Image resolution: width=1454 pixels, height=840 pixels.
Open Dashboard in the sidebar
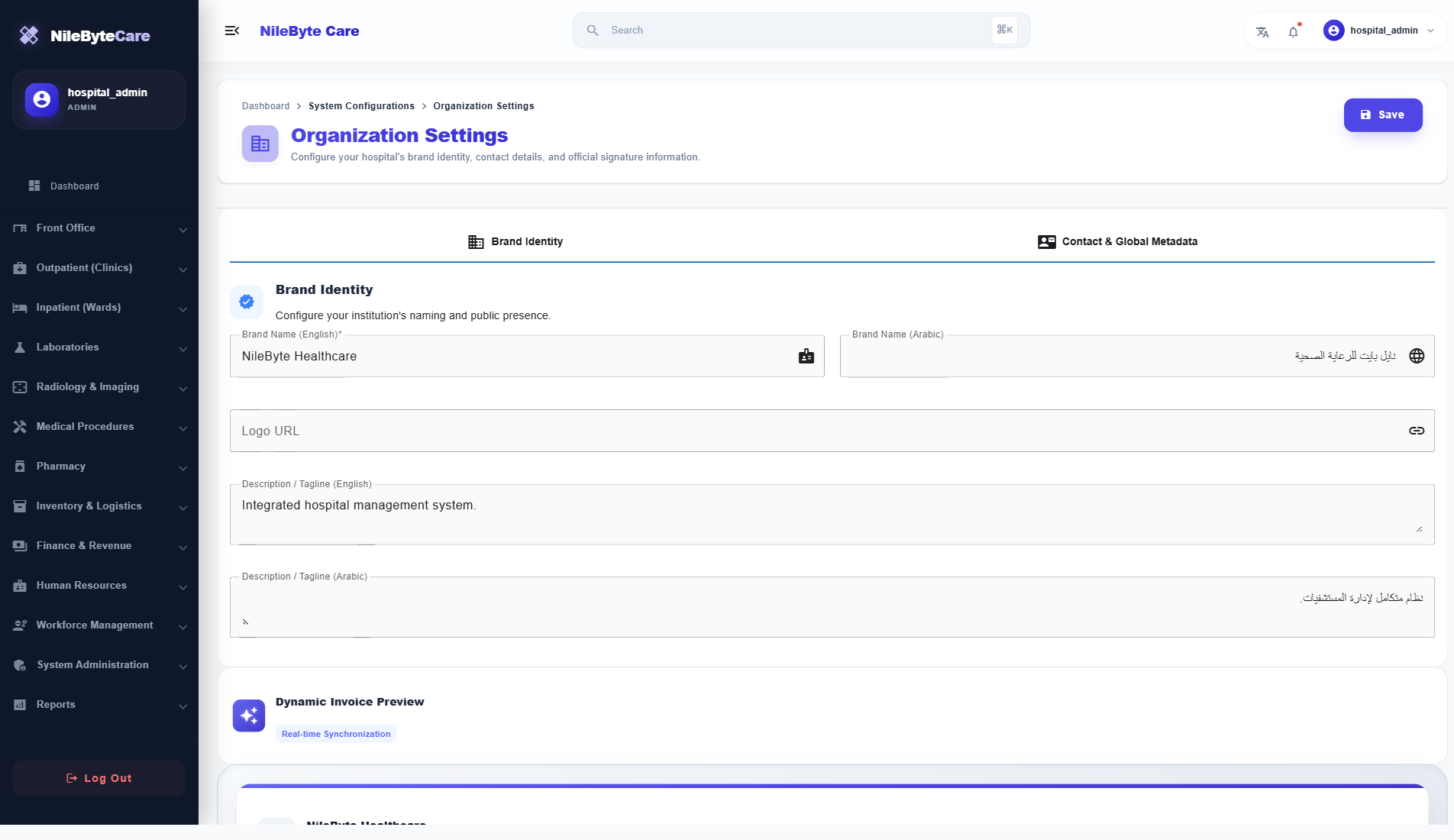pyautogui.click(x=99, y=186)
